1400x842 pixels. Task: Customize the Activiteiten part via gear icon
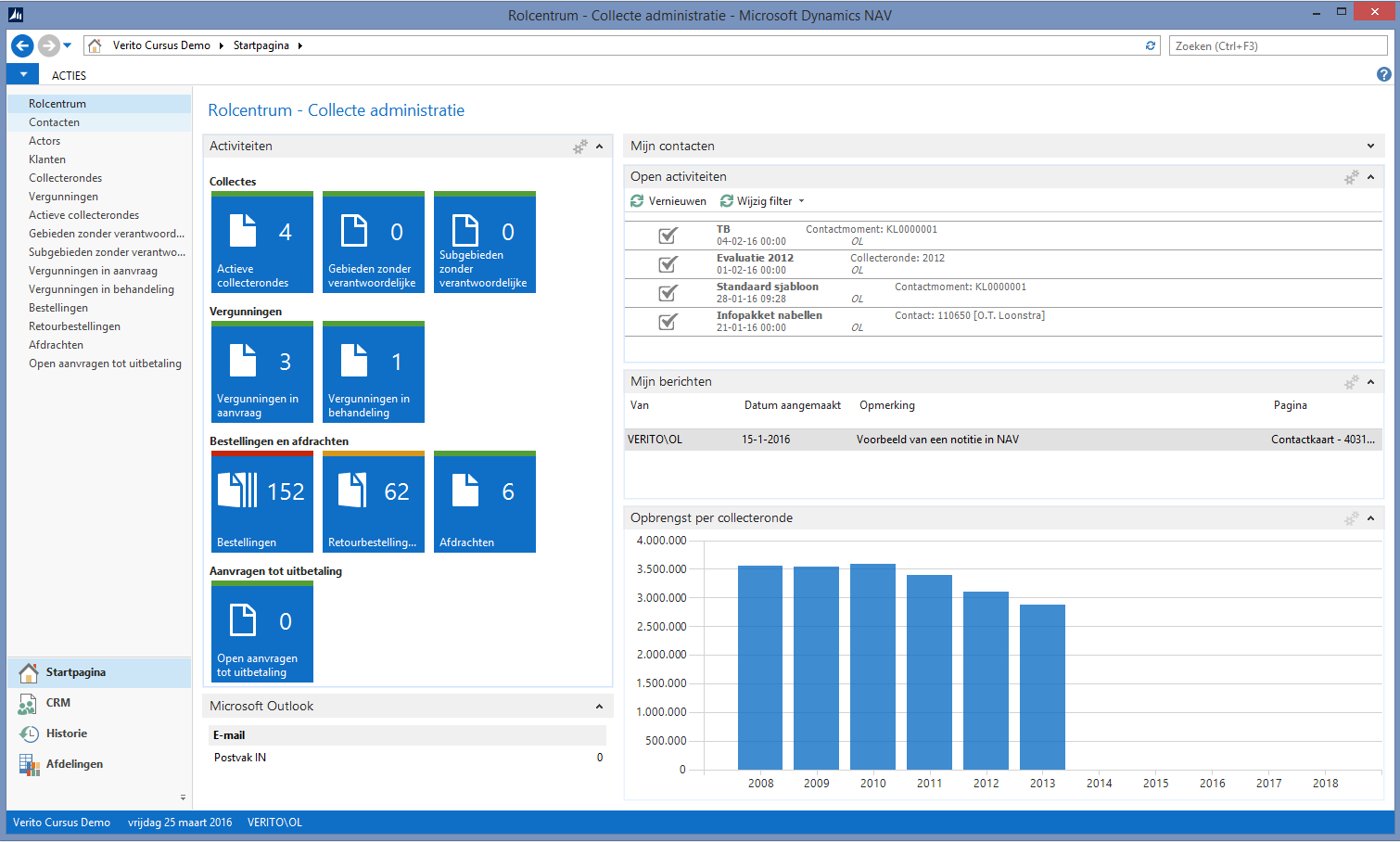(x=580, y=147)
